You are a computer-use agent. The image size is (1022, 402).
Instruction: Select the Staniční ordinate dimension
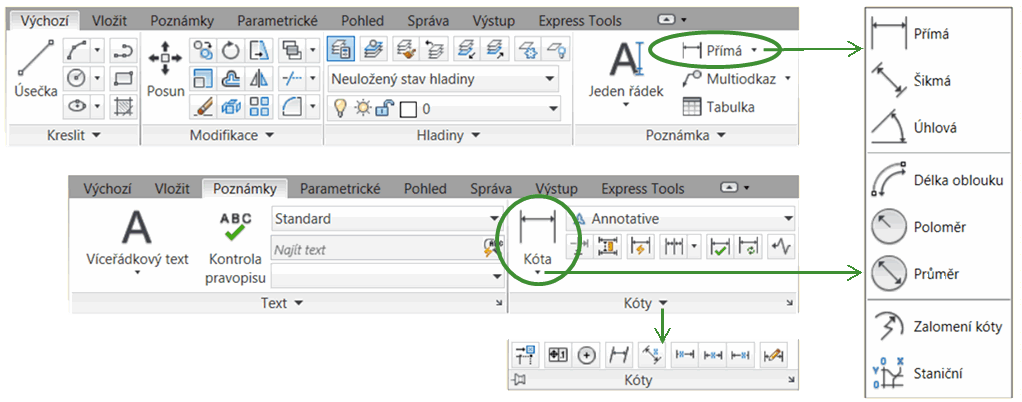(887, 372)
